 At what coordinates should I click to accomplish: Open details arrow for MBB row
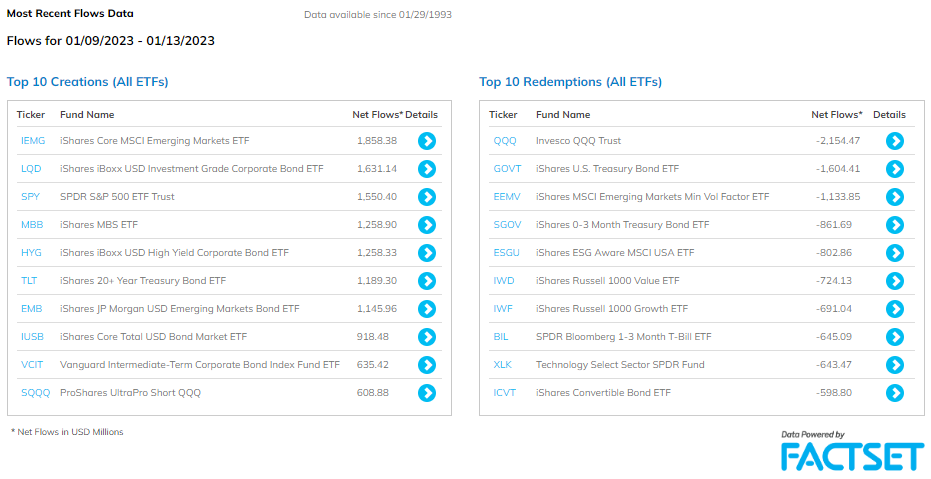coord(427,225)
